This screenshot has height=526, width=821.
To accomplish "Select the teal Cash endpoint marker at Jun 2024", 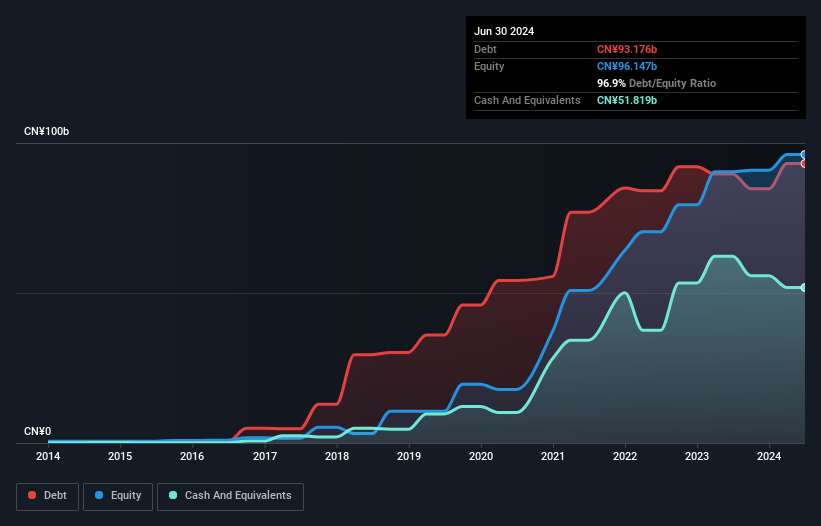I will (804, 287).
